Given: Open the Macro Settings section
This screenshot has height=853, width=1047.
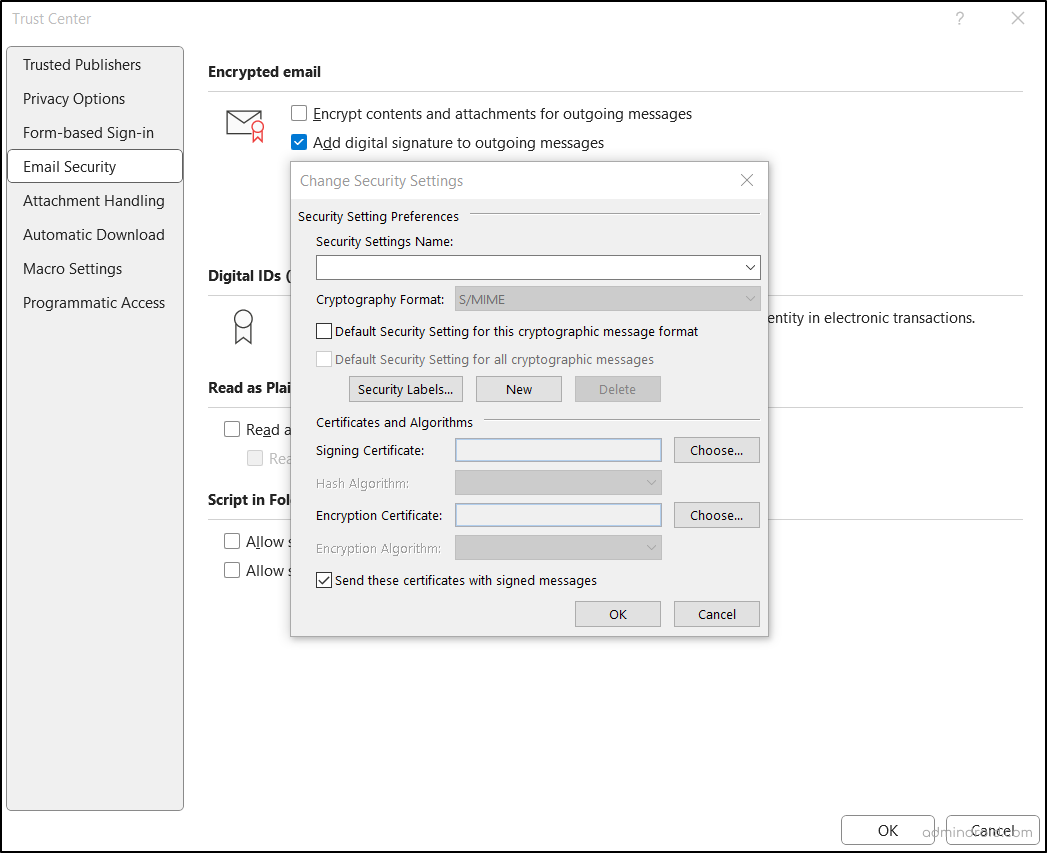Looking at the screenshot, I should coord(72,268).
